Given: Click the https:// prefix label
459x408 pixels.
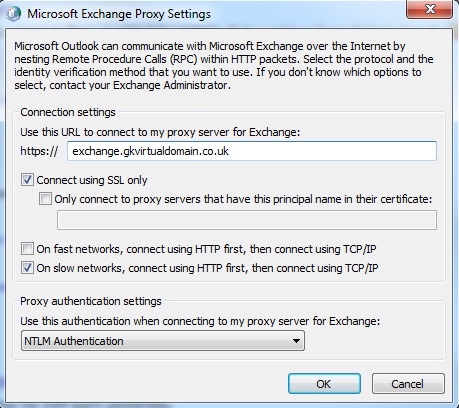Looking at the screenshot, I should pyautogui.click(x=39, y=151).
